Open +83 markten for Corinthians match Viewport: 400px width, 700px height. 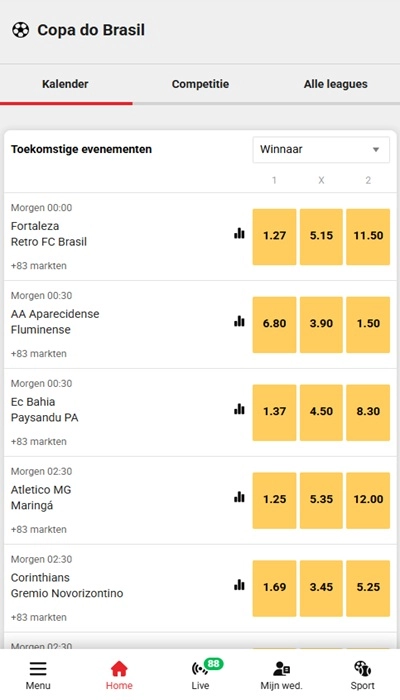tap(39, 617)
